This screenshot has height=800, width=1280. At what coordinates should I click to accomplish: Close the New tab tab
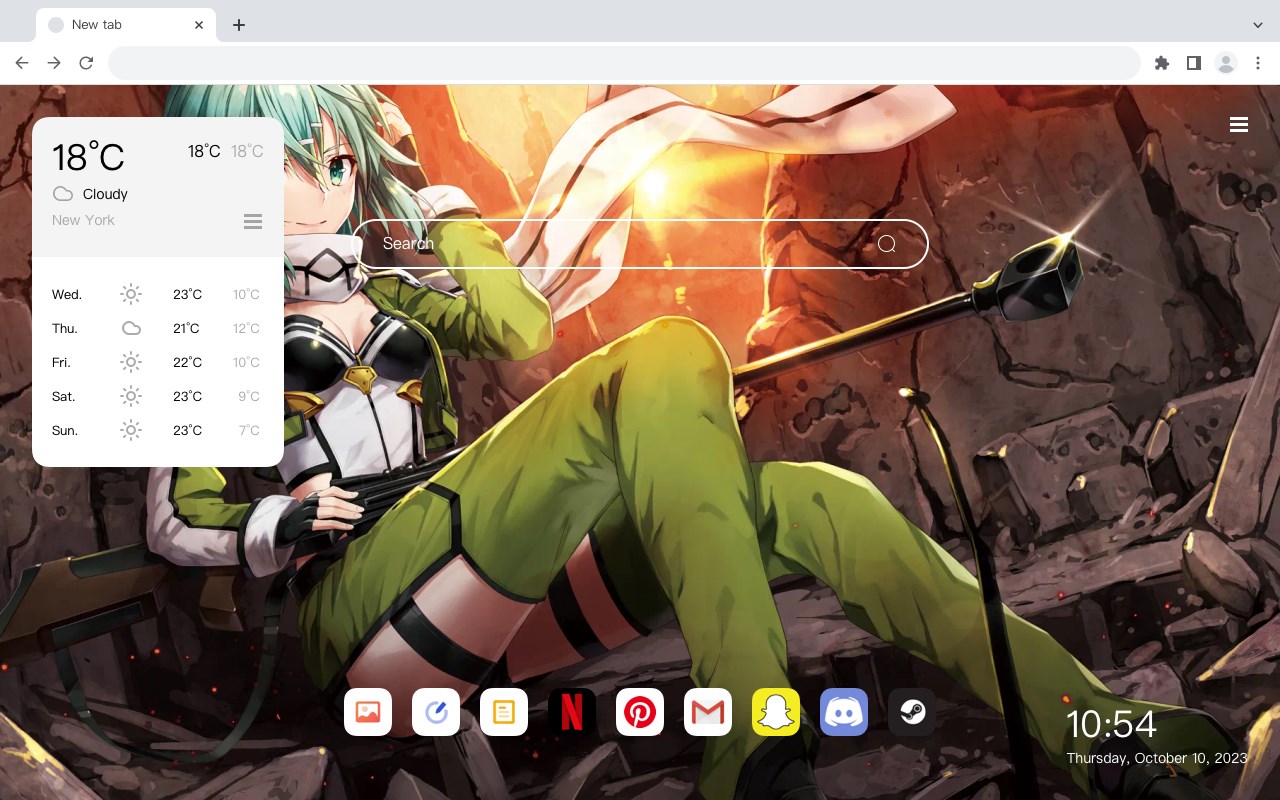(x=199, y=25)
